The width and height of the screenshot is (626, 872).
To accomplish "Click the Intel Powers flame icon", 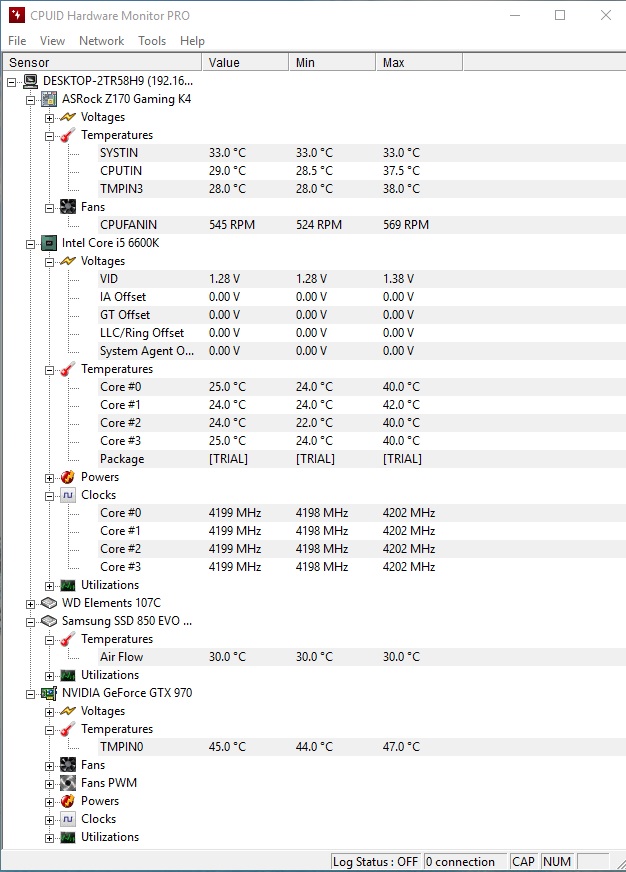I will 68,477.
